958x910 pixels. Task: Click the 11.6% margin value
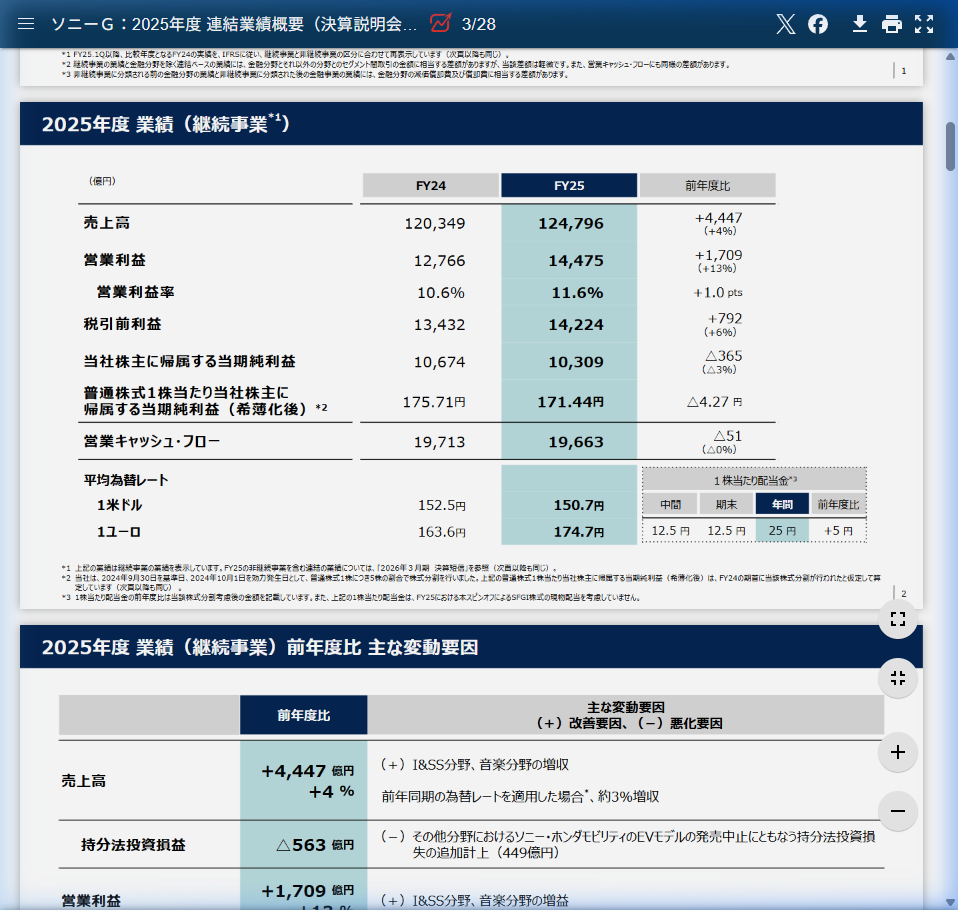577,293
